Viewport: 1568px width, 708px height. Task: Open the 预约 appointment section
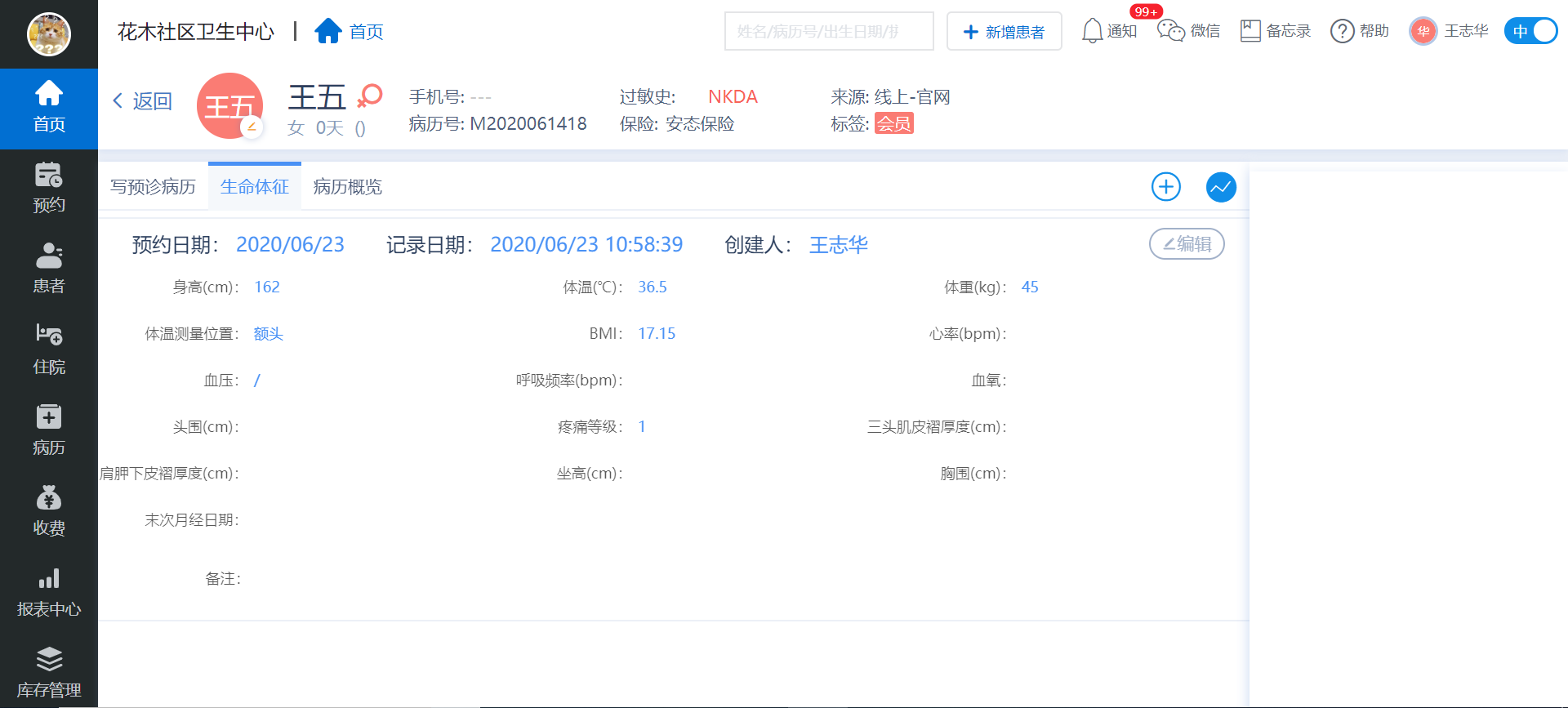(49, 189)
